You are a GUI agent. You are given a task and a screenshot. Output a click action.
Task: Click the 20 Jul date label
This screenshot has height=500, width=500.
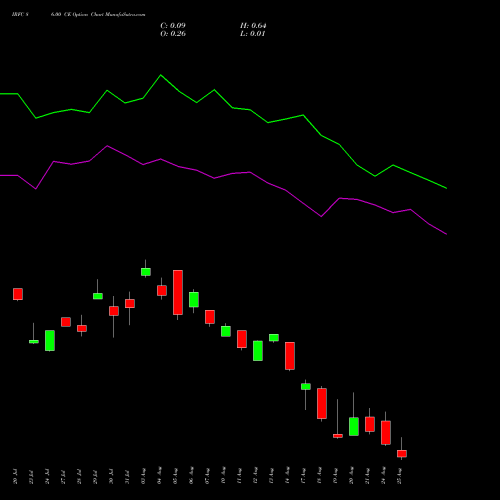pos(15,477)
